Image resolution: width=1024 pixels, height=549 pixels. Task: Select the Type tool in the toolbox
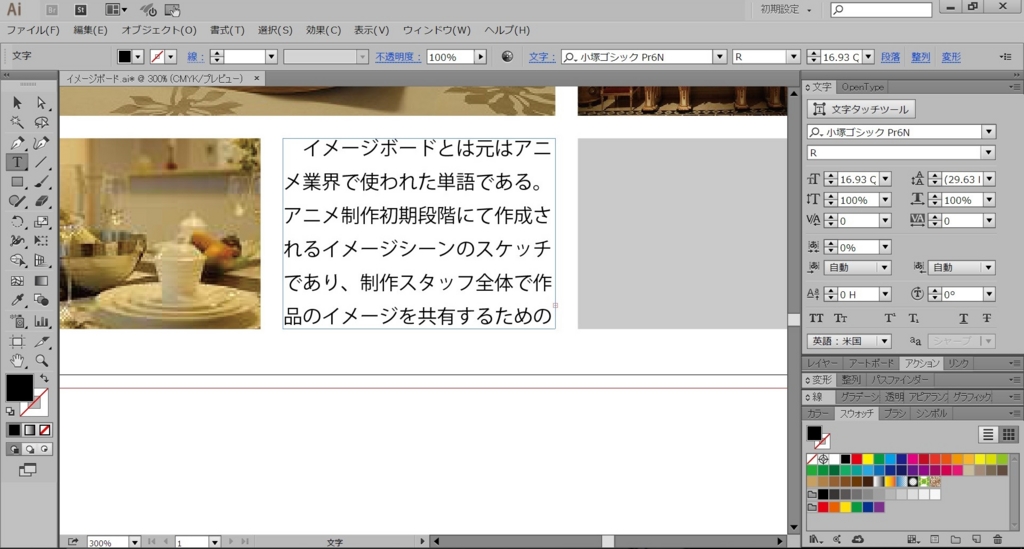click(x=17, y=162)
